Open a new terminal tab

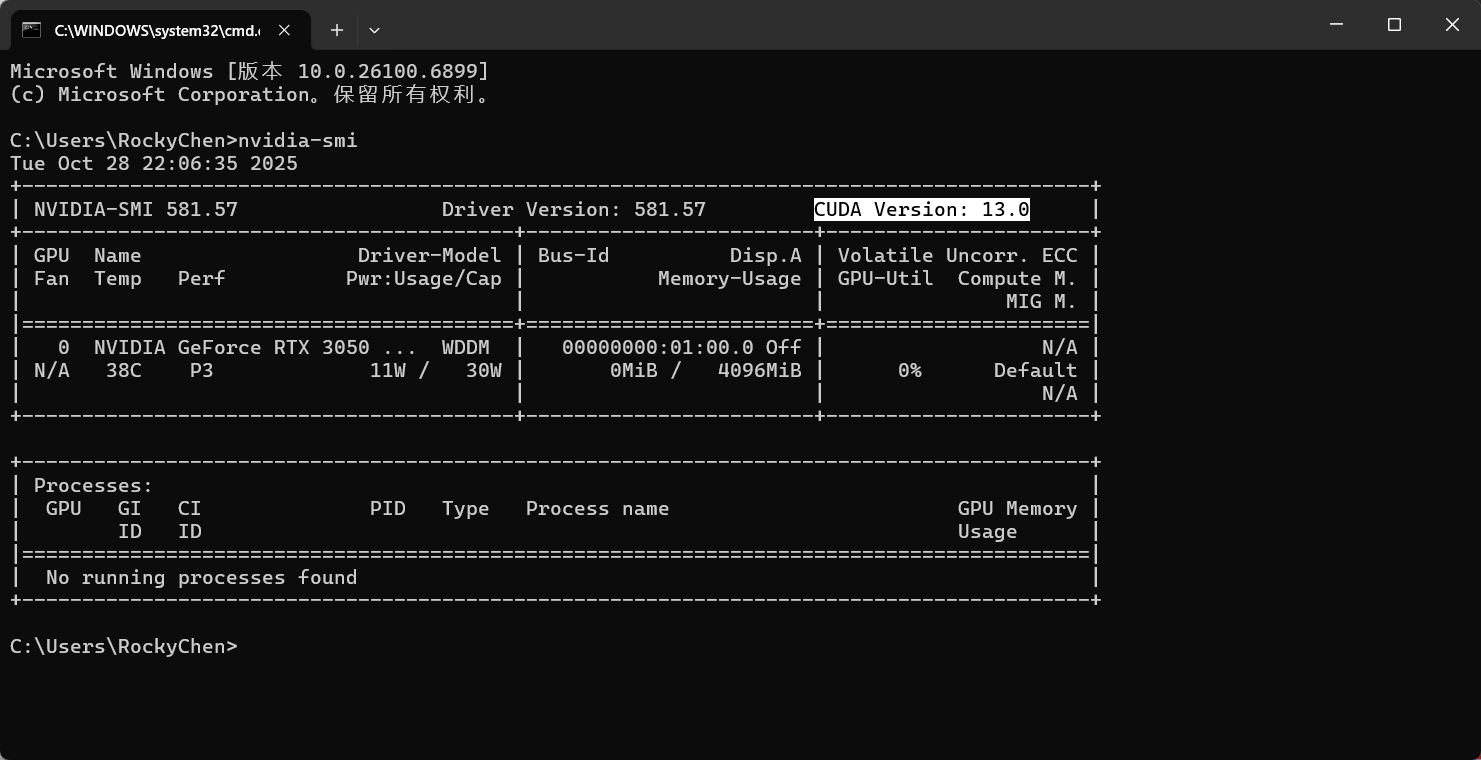coord(337,30)
